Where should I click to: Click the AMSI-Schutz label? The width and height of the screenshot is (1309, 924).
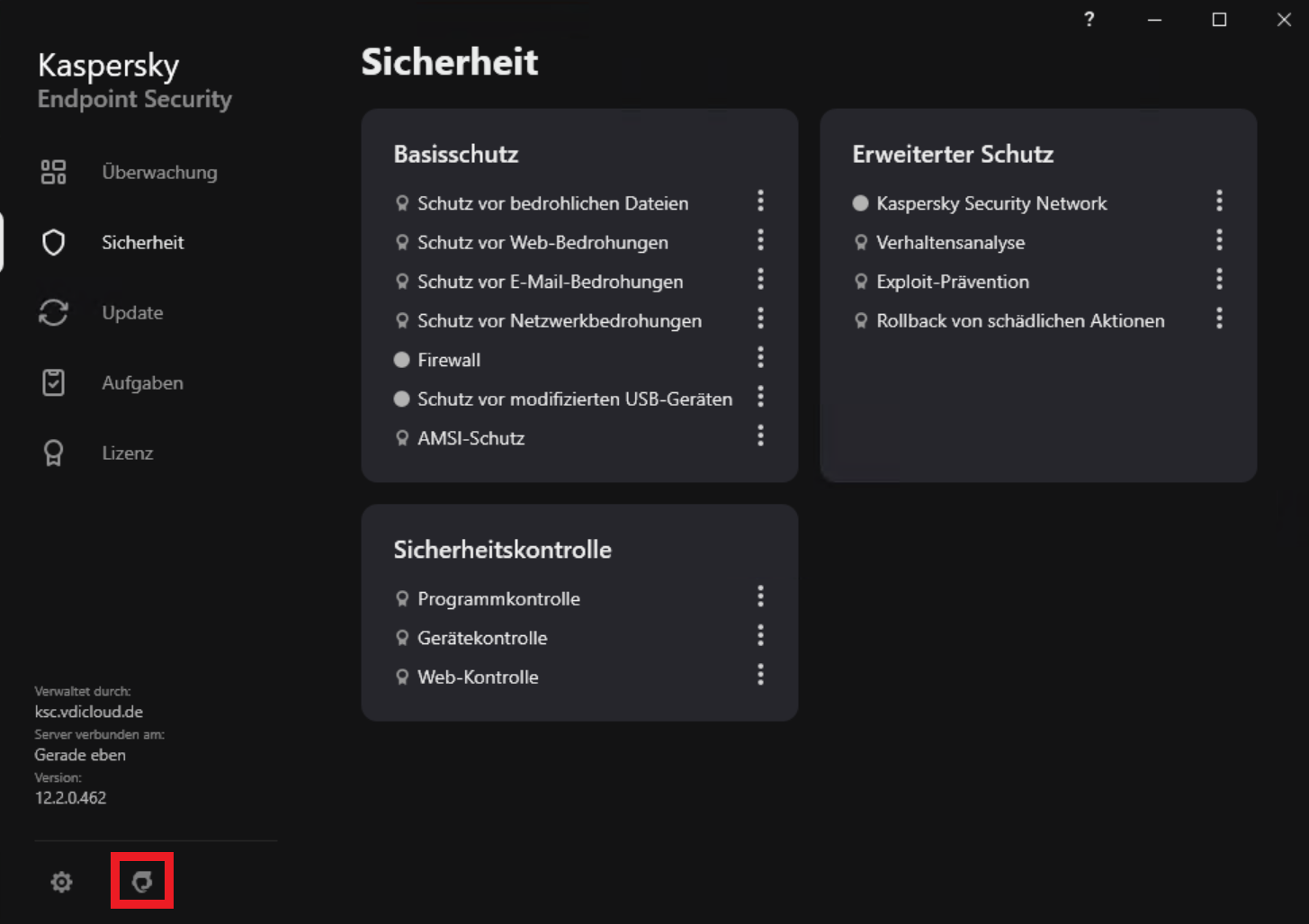[x=471, y=438]
